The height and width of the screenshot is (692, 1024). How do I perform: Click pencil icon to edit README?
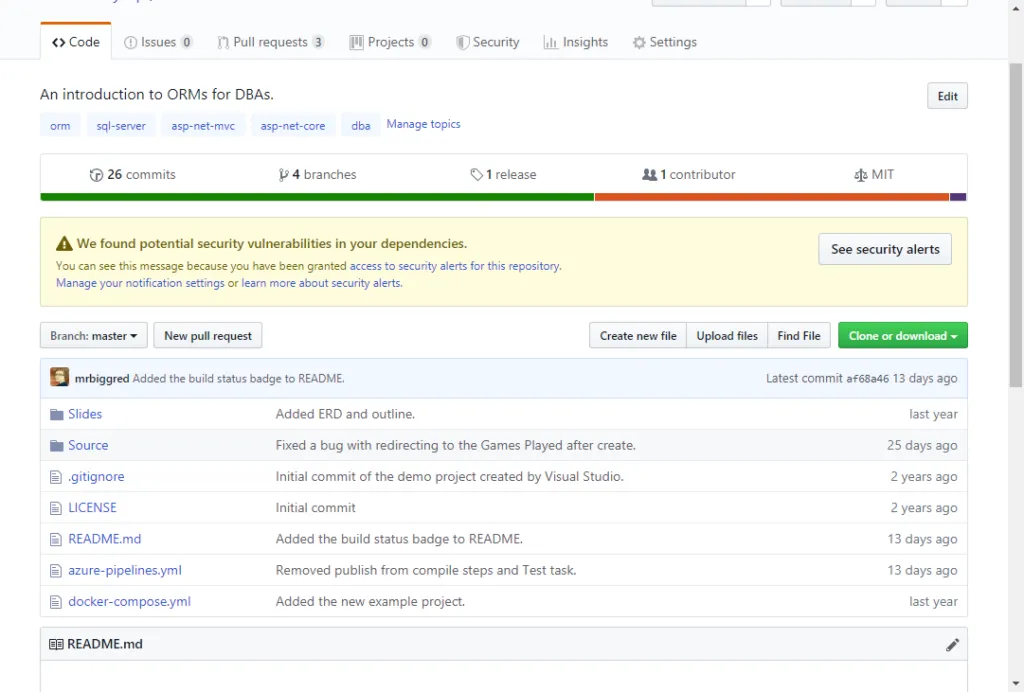(952, 645)
